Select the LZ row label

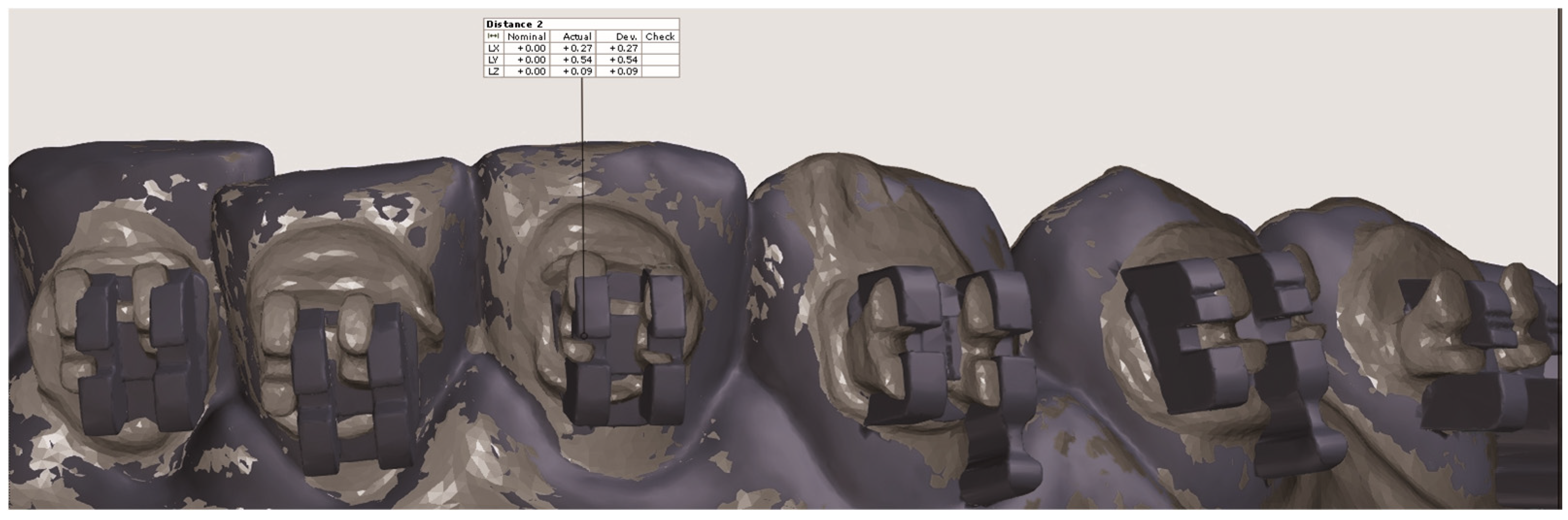[x=494, y=71]
